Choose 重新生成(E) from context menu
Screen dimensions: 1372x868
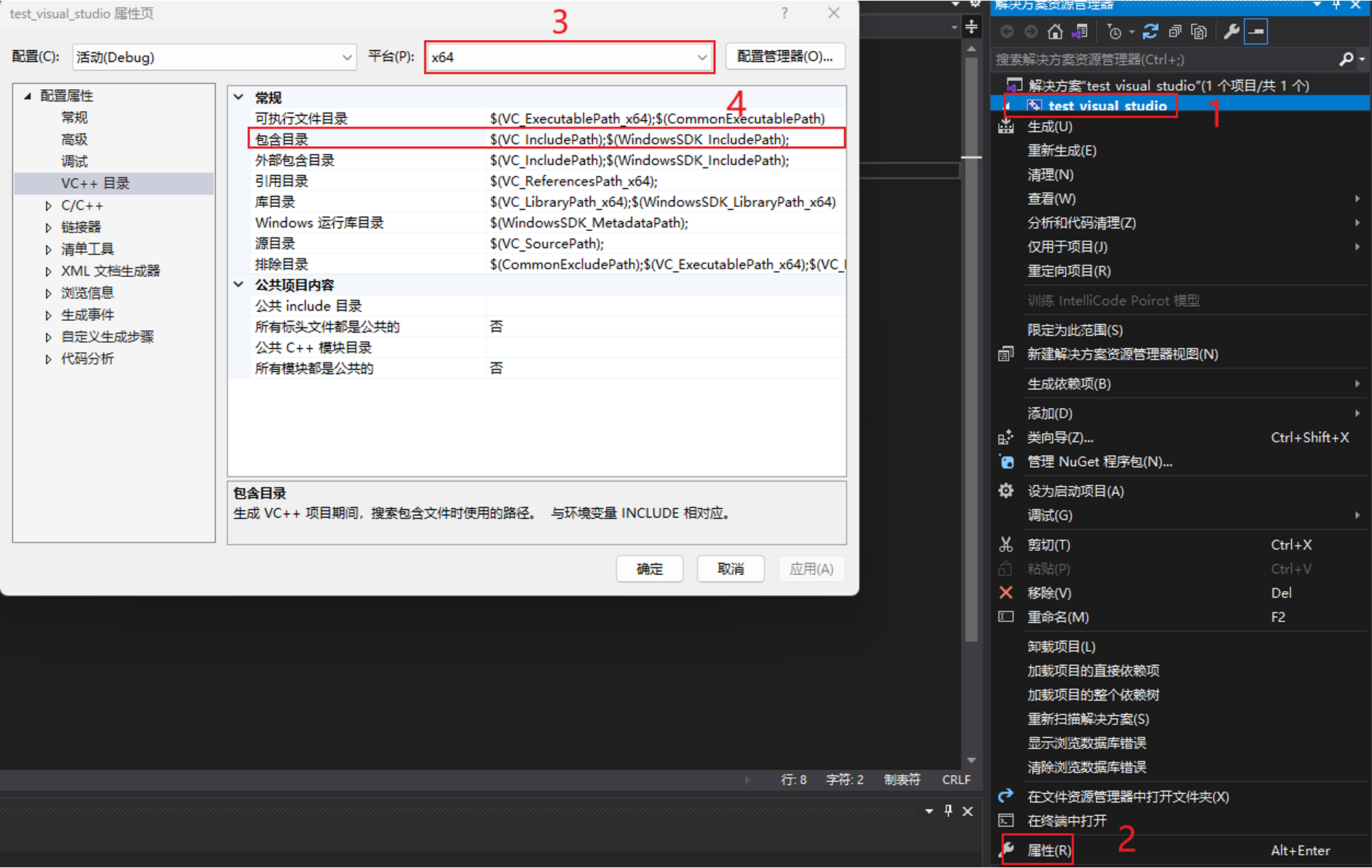click(x=1062, y=151)
